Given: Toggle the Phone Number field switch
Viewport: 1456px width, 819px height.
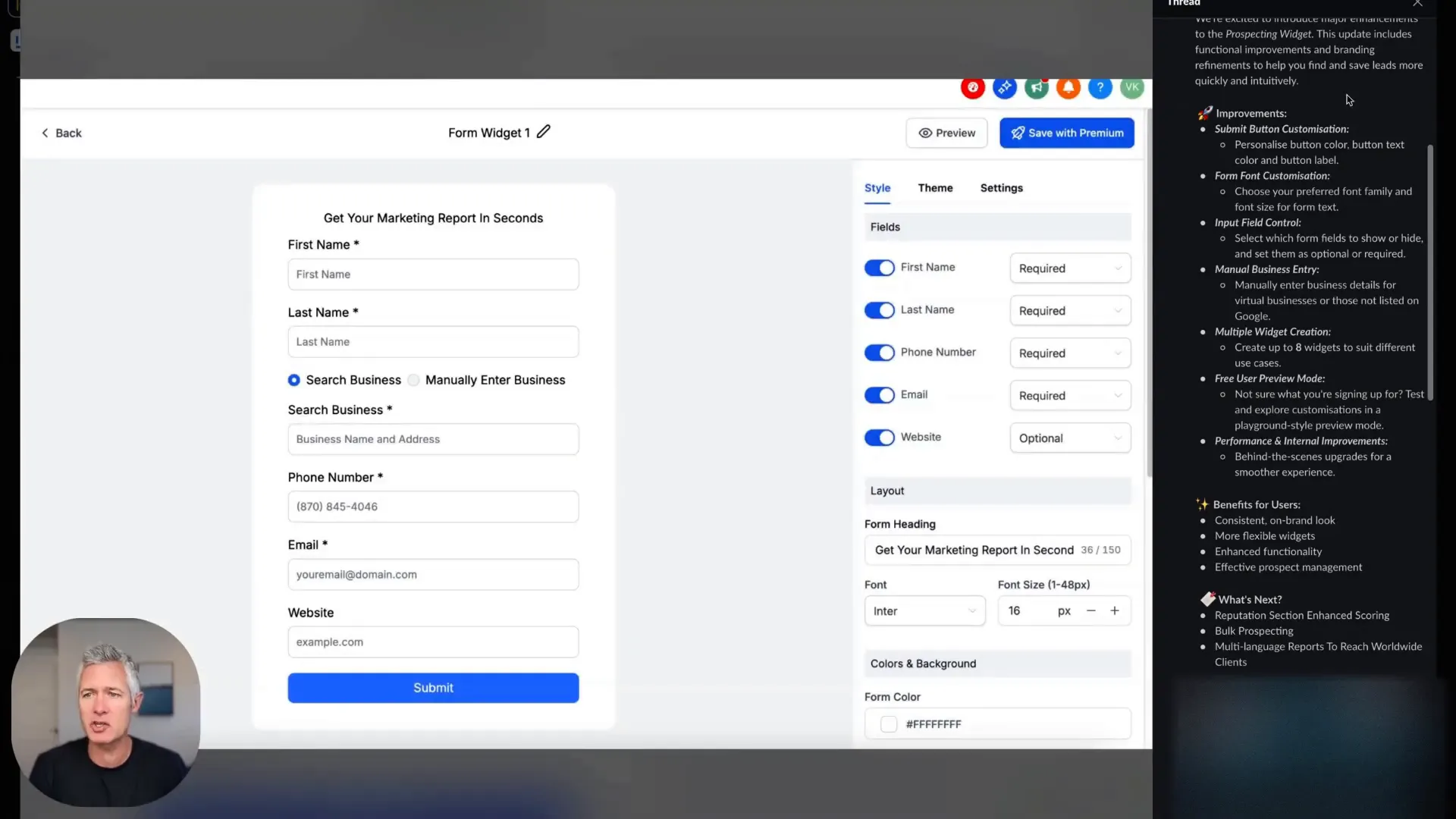Looking at the screenshot, I should [x=879, y=353].
